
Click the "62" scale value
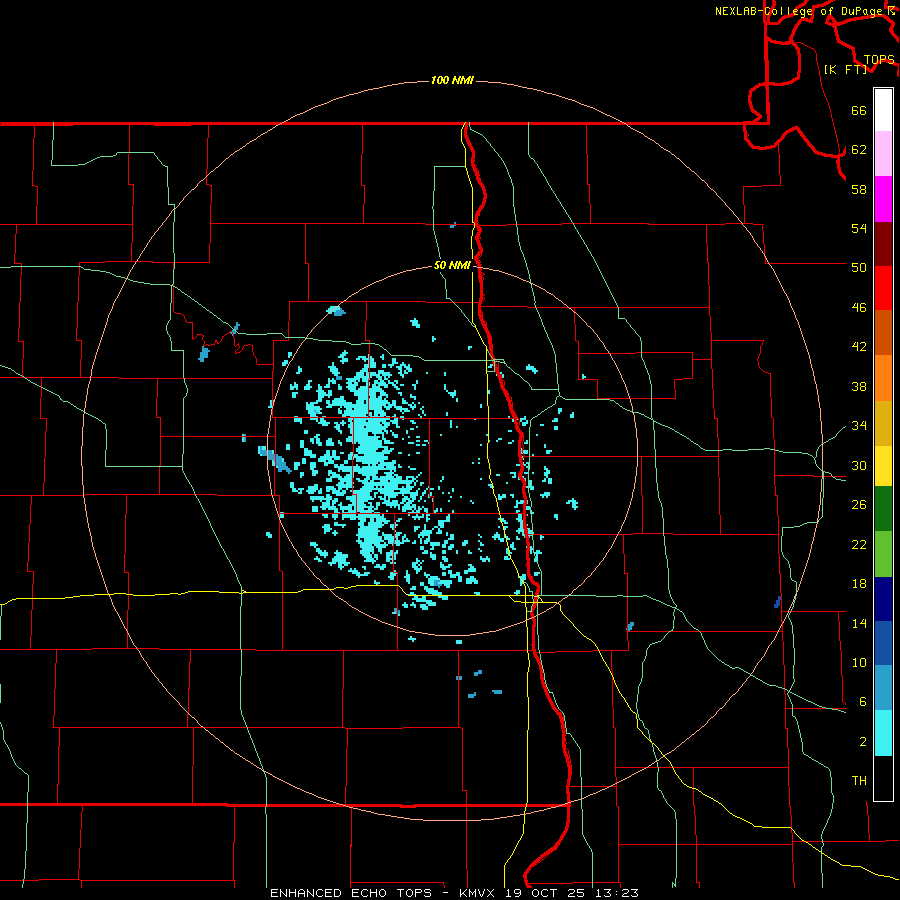point(859,150)
